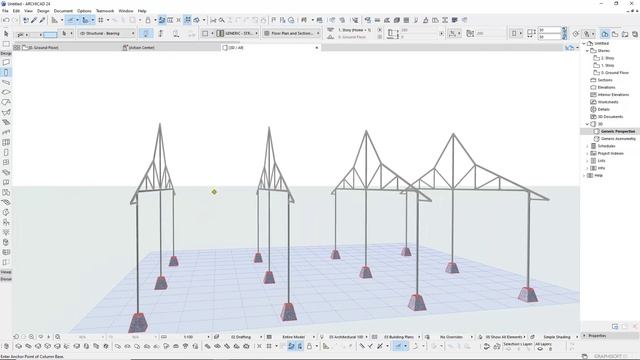This screenshot has width=640, height=360.
Task: Open Generic Axonometry in the Navigator
Action: (x=618, y=139)
